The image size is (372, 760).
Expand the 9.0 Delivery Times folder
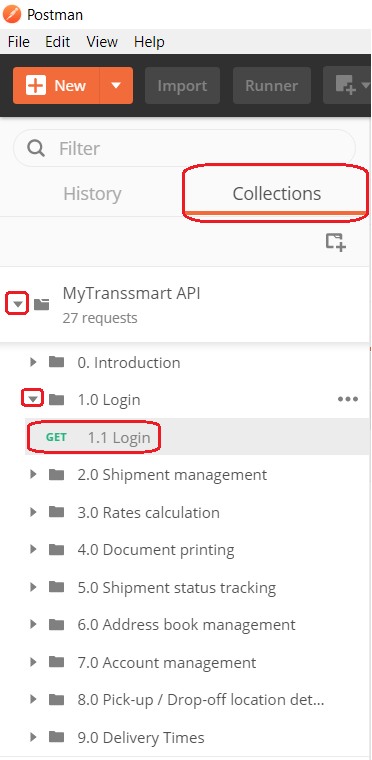[33, 737]
